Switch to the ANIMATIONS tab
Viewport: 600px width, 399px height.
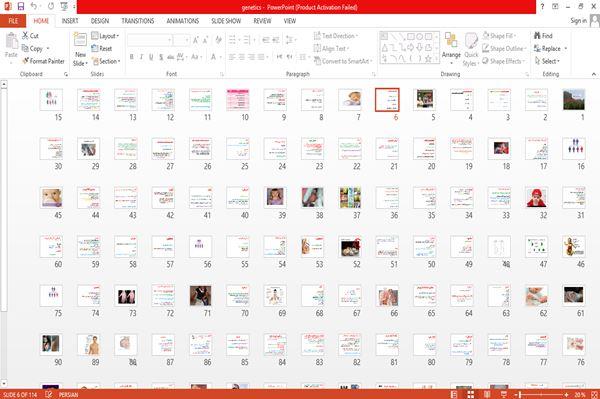[x=183, y=21]
